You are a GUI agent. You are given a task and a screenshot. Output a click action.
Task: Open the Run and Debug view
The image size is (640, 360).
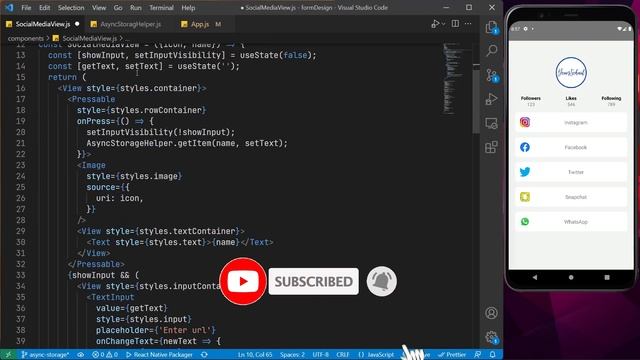[491, 99]
